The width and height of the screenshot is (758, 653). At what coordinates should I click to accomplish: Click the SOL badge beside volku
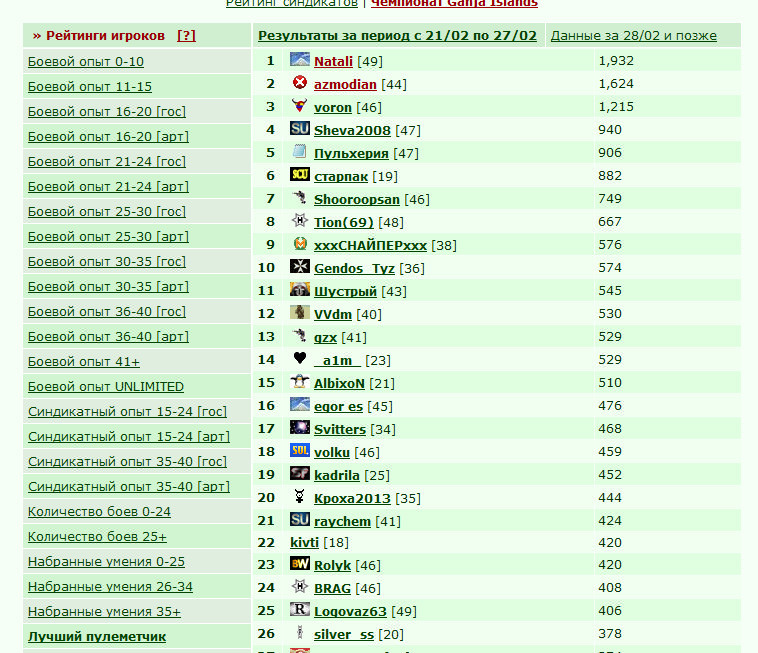[300, 450]
